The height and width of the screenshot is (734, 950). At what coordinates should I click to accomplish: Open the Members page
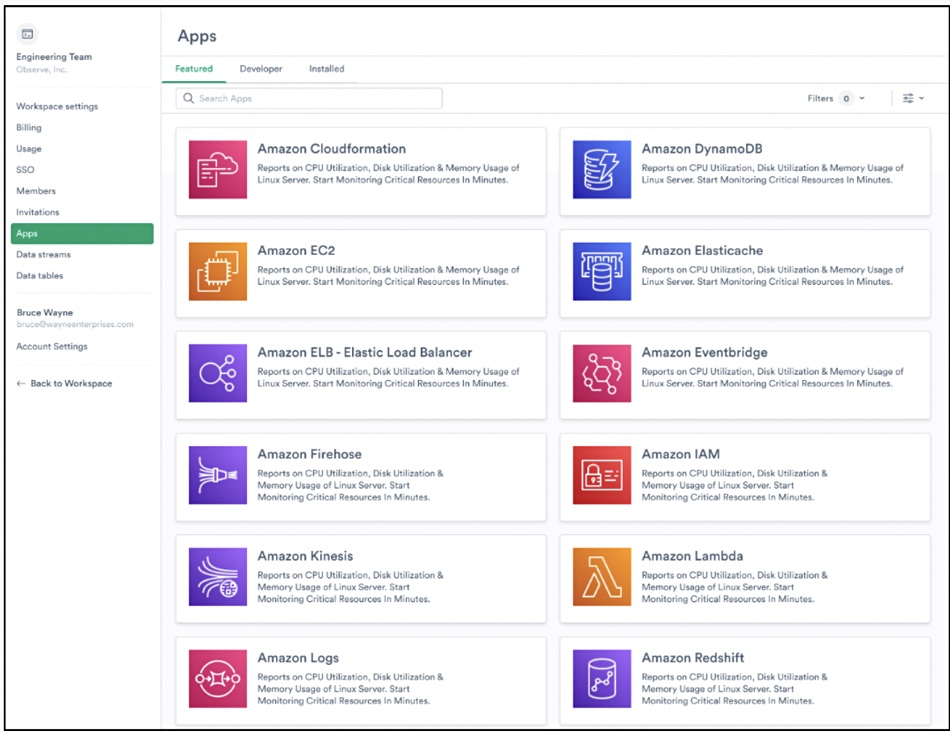click(x=36, y=191)
